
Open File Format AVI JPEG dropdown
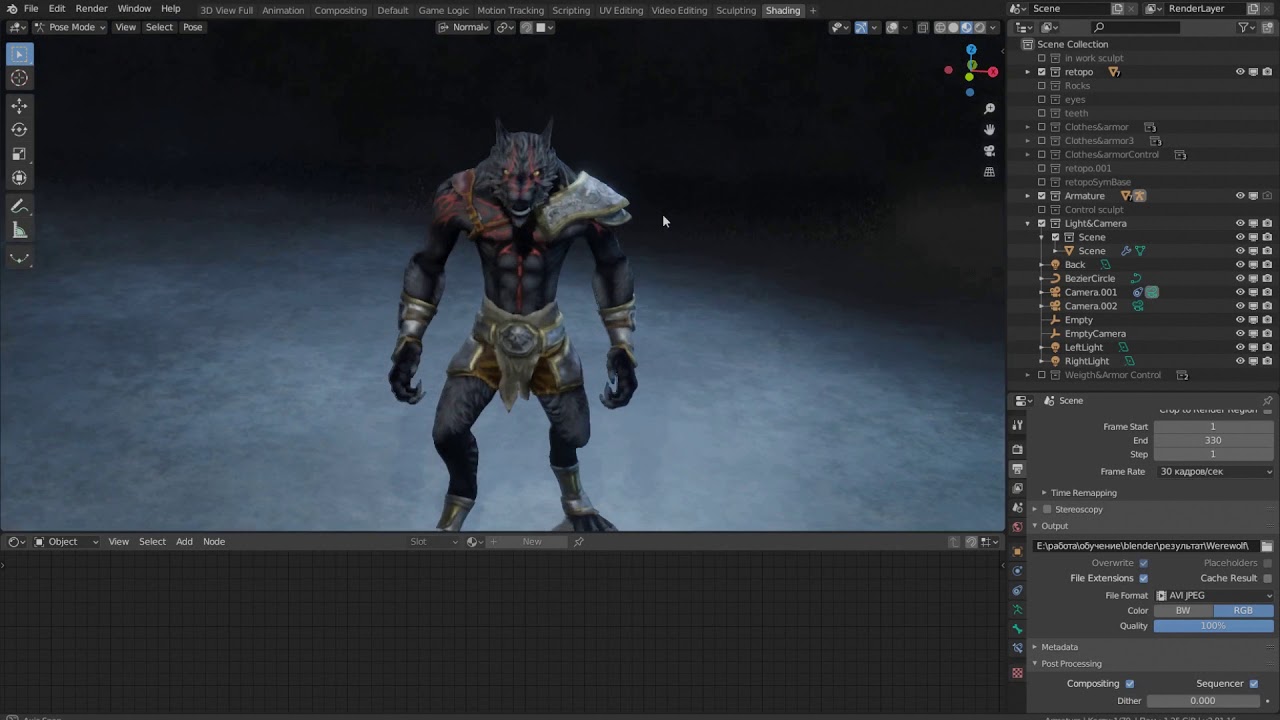1214,596
